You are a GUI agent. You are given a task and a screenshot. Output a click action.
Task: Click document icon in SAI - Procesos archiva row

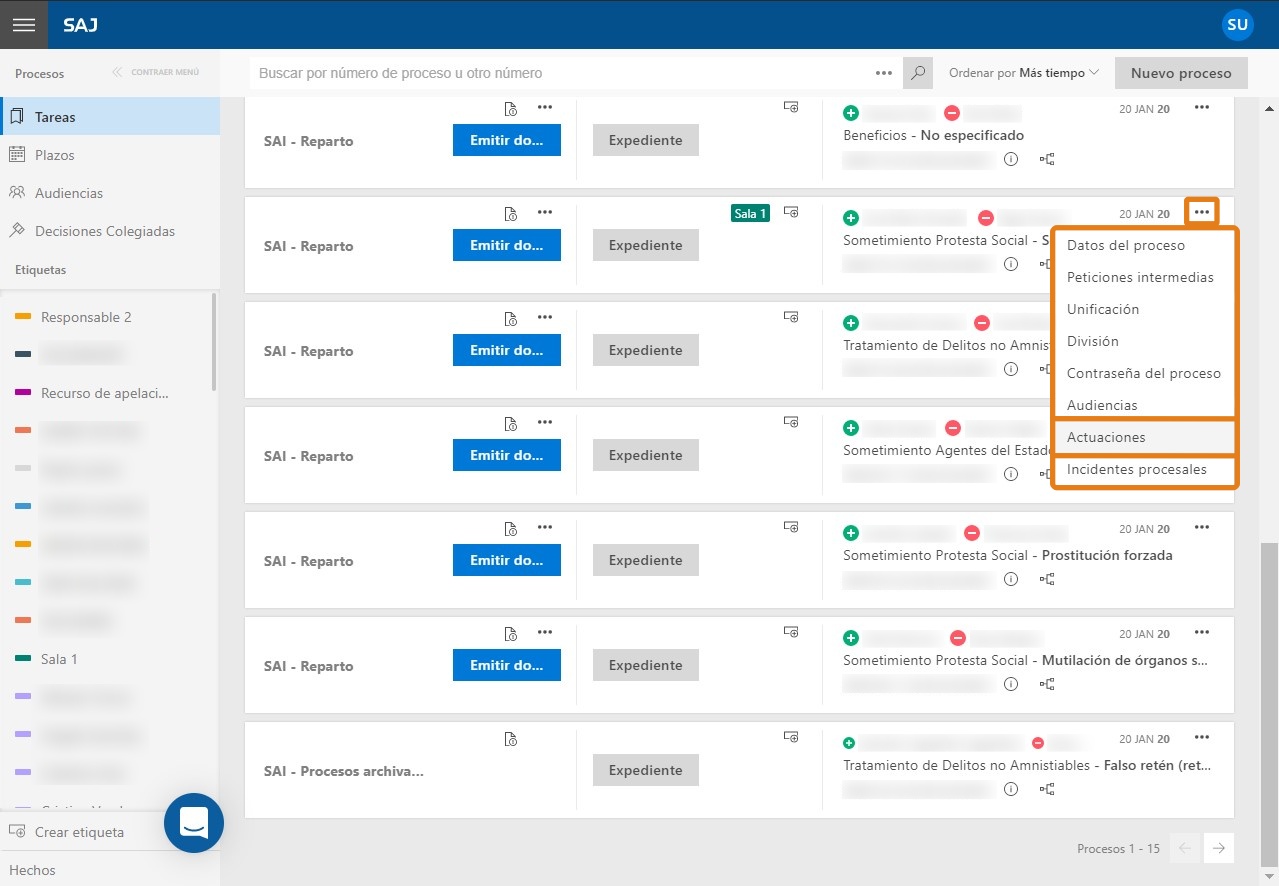coord(510,739)
